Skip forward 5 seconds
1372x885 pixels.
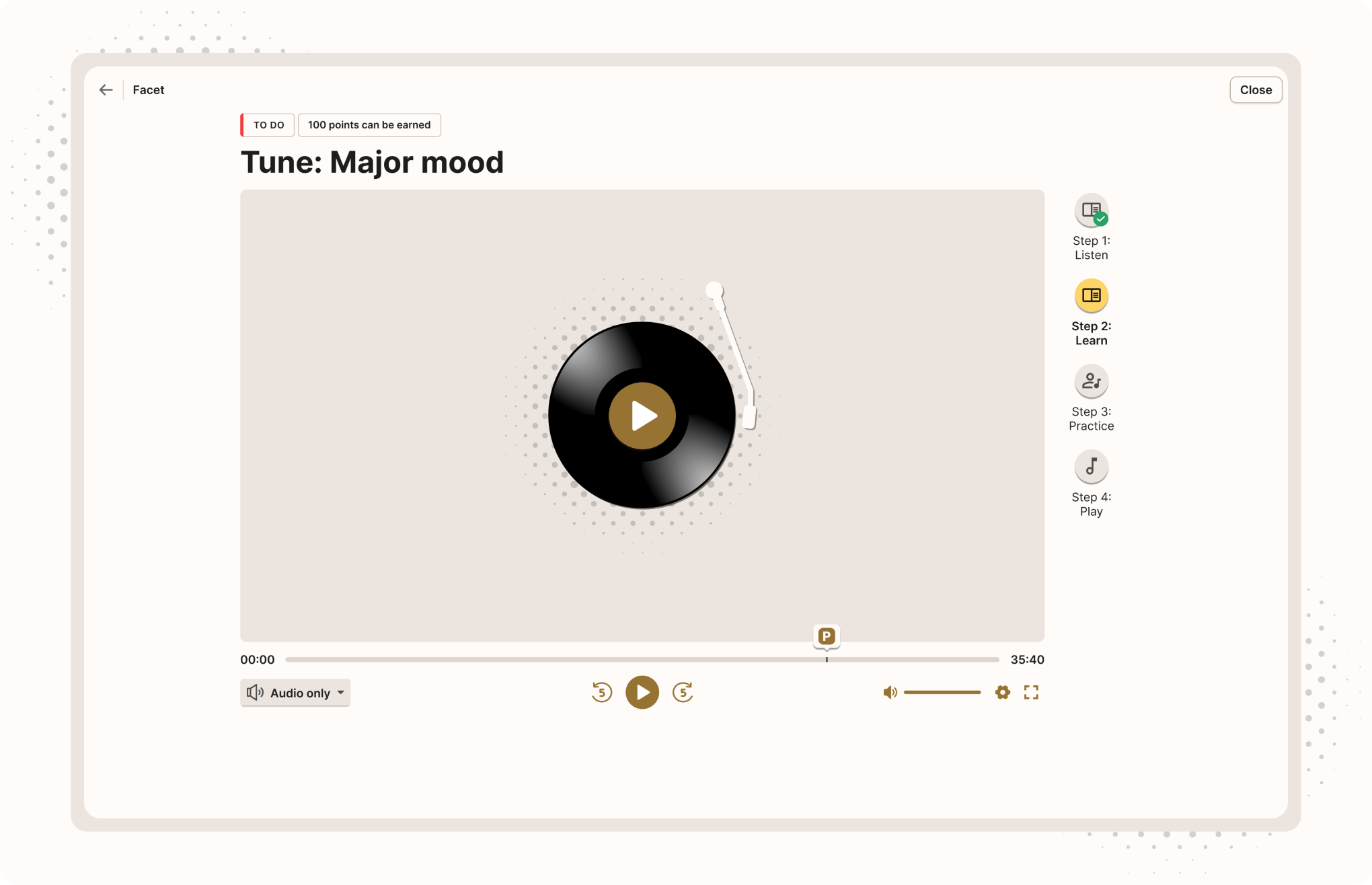tap(683, 692)
